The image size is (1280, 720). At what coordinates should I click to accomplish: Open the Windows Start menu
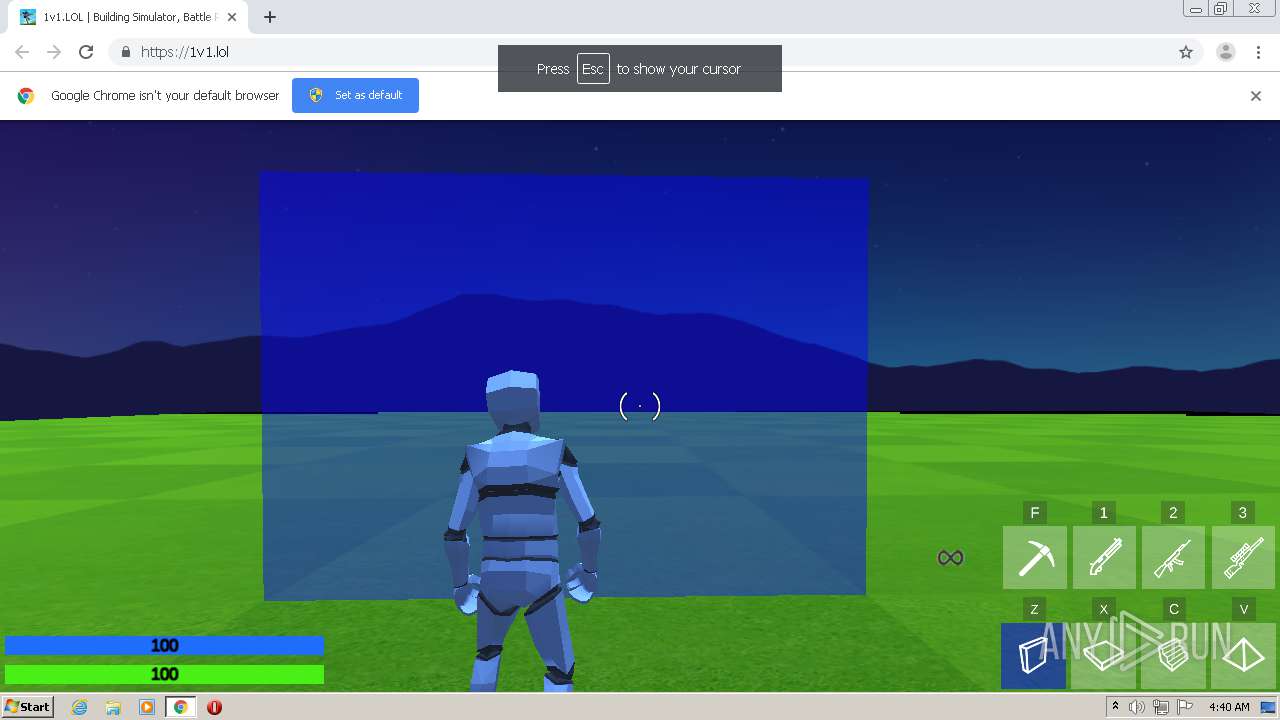click(x=27, y=707)
